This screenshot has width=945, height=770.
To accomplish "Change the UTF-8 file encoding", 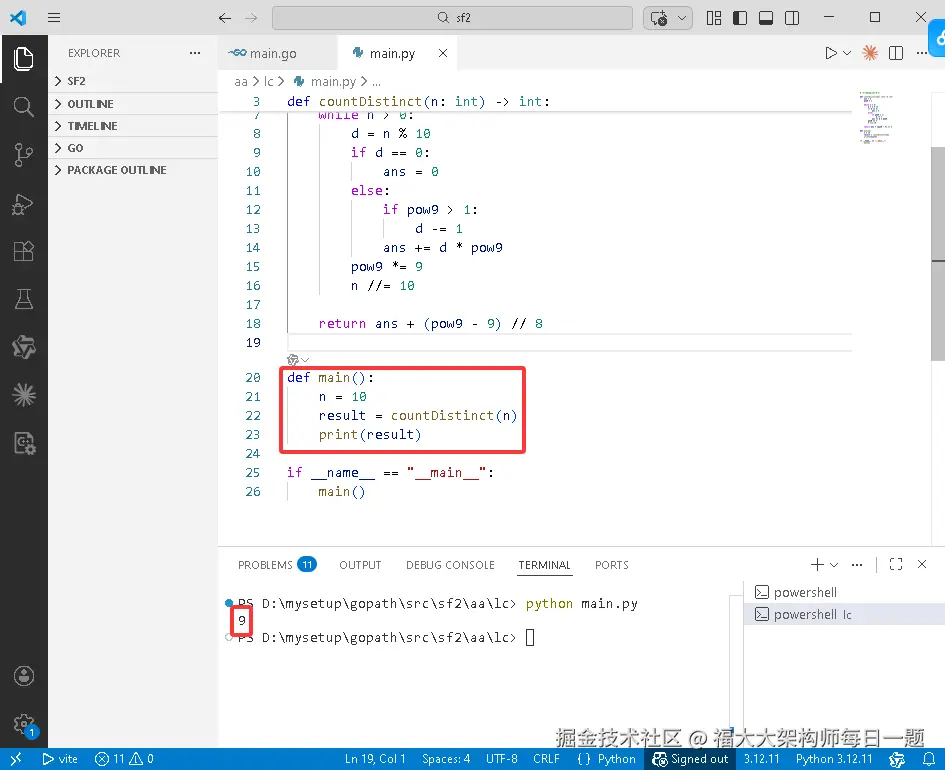I will coord(501,759).
